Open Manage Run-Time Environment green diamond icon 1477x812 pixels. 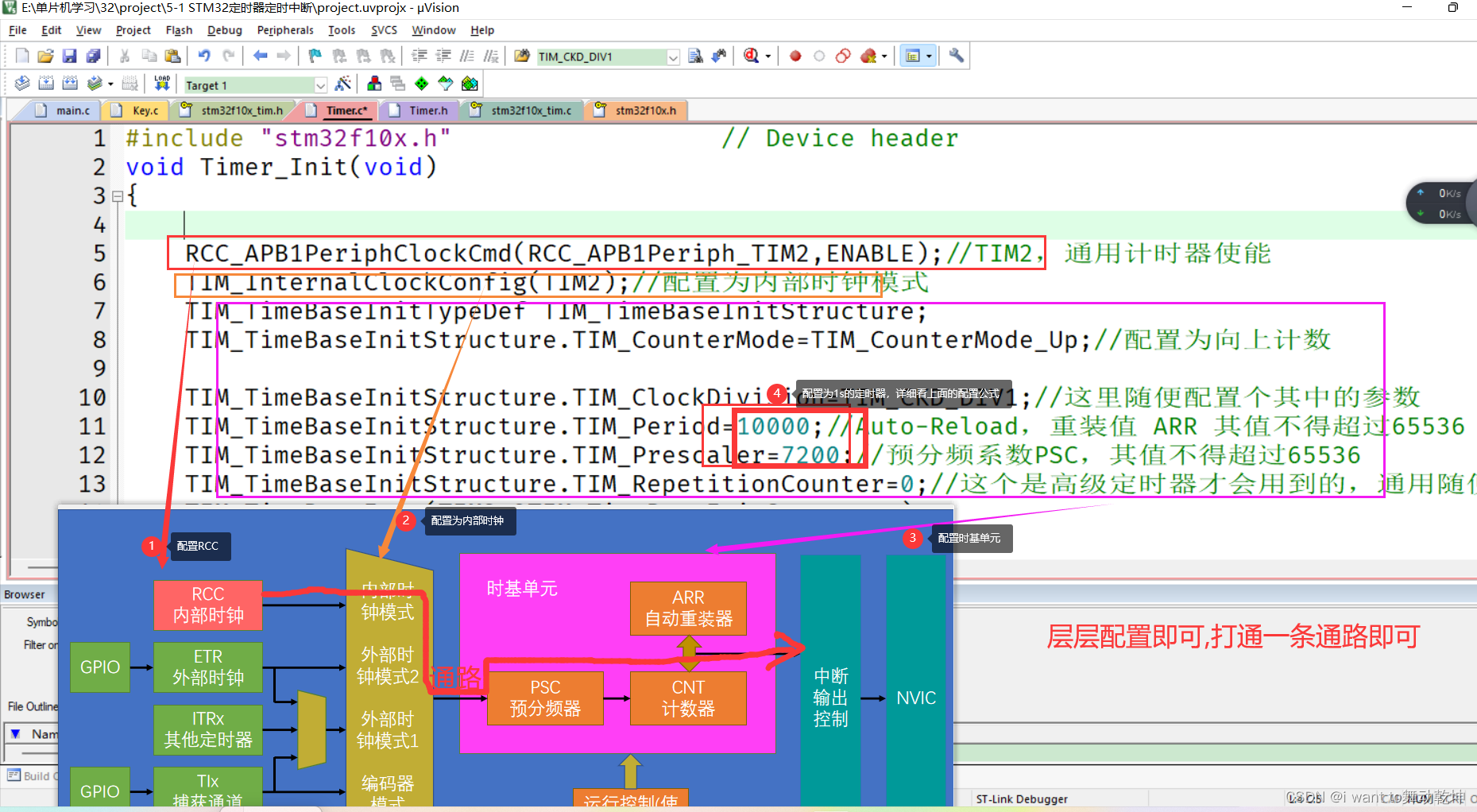(x=422, y=83)
